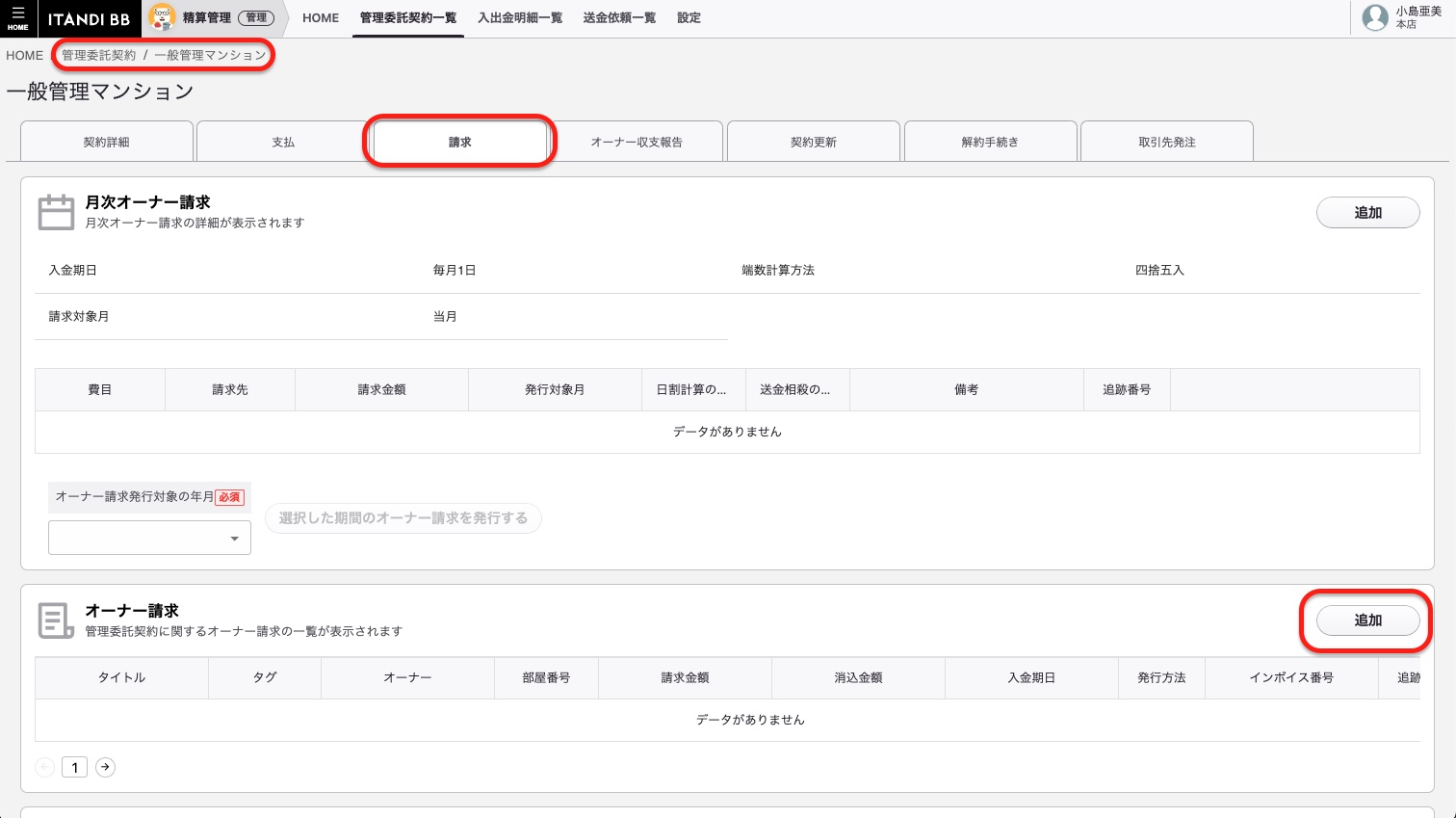Screen dimensions: 1456x818
Task: Switch to the 取引先発注 tab
Action: pyautogui.click(x=1167, y=142)
